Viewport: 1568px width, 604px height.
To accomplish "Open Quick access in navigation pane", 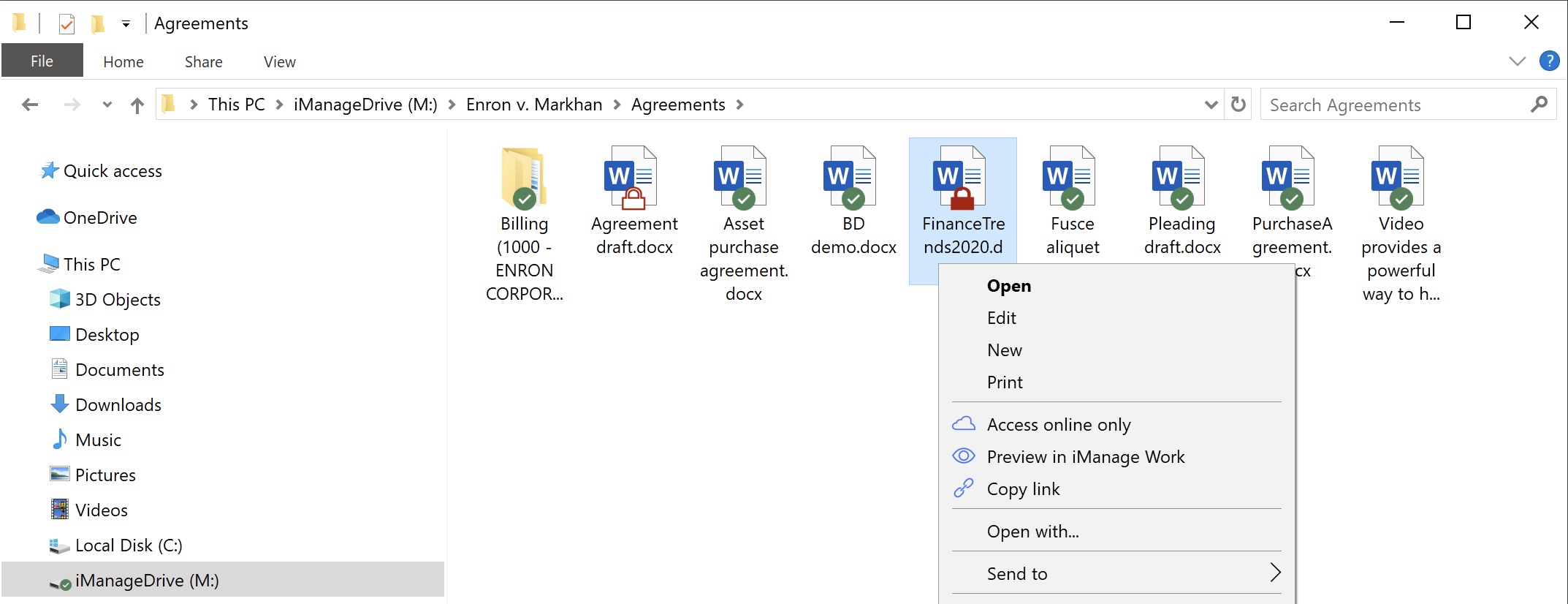I will point(101,171).
